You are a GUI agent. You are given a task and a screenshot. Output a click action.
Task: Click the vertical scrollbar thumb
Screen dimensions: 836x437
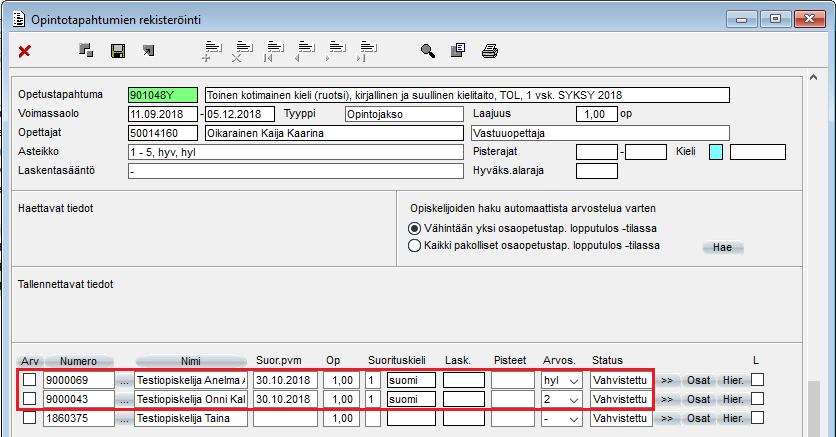point(814,409)
